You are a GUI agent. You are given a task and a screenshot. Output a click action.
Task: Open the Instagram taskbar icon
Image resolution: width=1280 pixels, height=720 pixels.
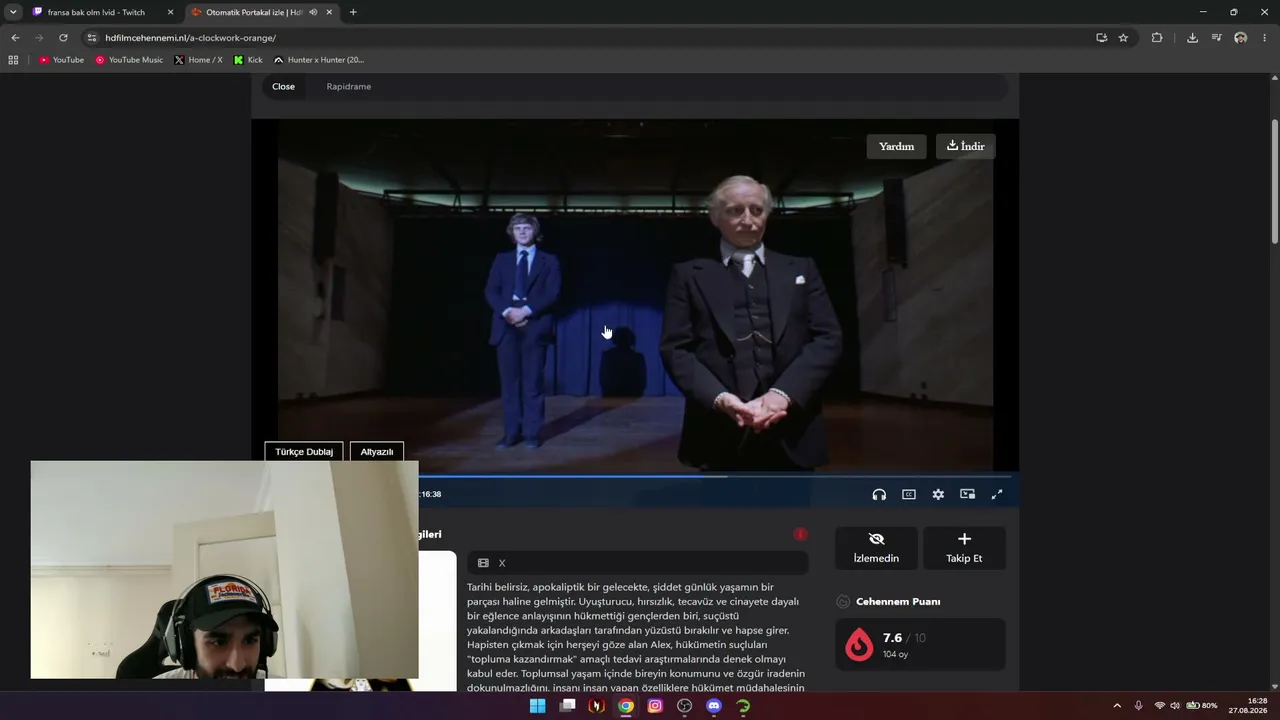tap(655, 706)
